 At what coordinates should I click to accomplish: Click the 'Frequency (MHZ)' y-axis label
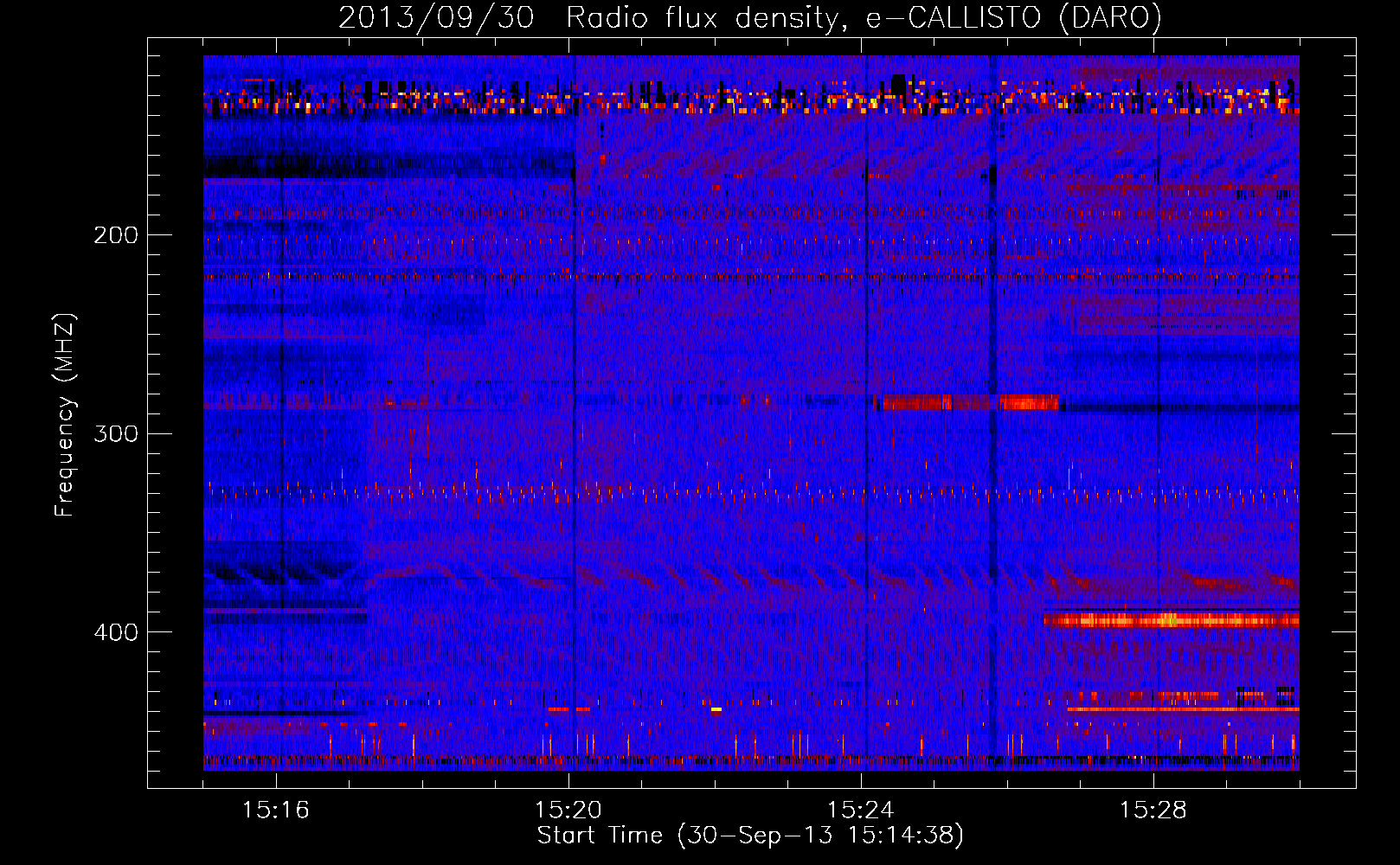(x=65, y=415)
